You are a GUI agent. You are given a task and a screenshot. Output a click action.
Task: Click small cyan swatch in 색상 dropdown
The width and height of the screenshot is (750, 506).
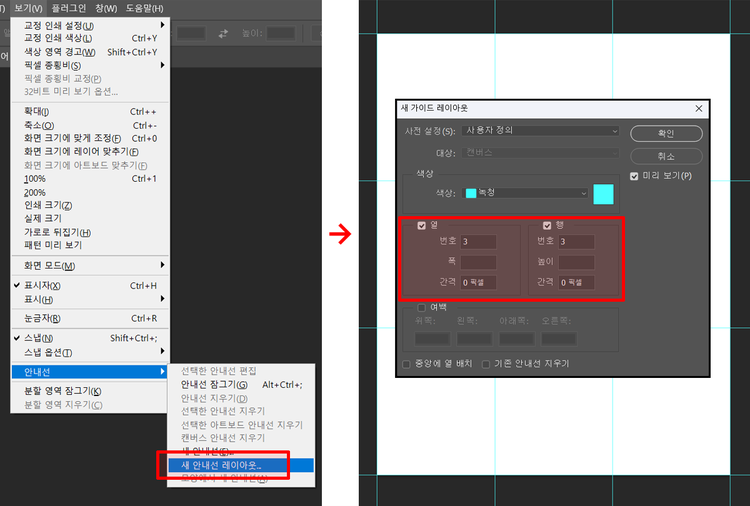point(471,193)
